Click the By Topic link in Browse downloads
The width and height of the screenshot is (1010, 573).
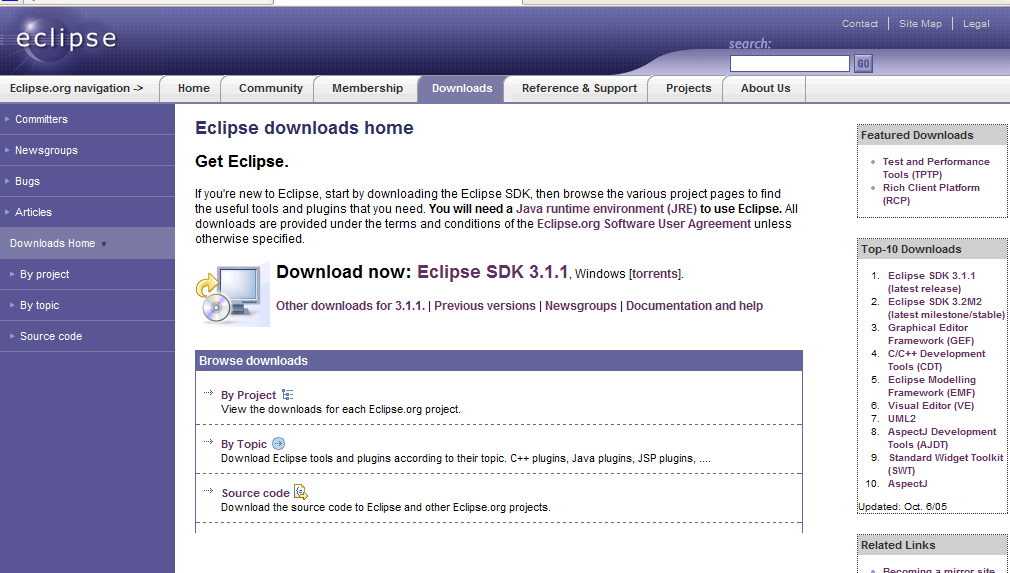(x=243, y=444)
